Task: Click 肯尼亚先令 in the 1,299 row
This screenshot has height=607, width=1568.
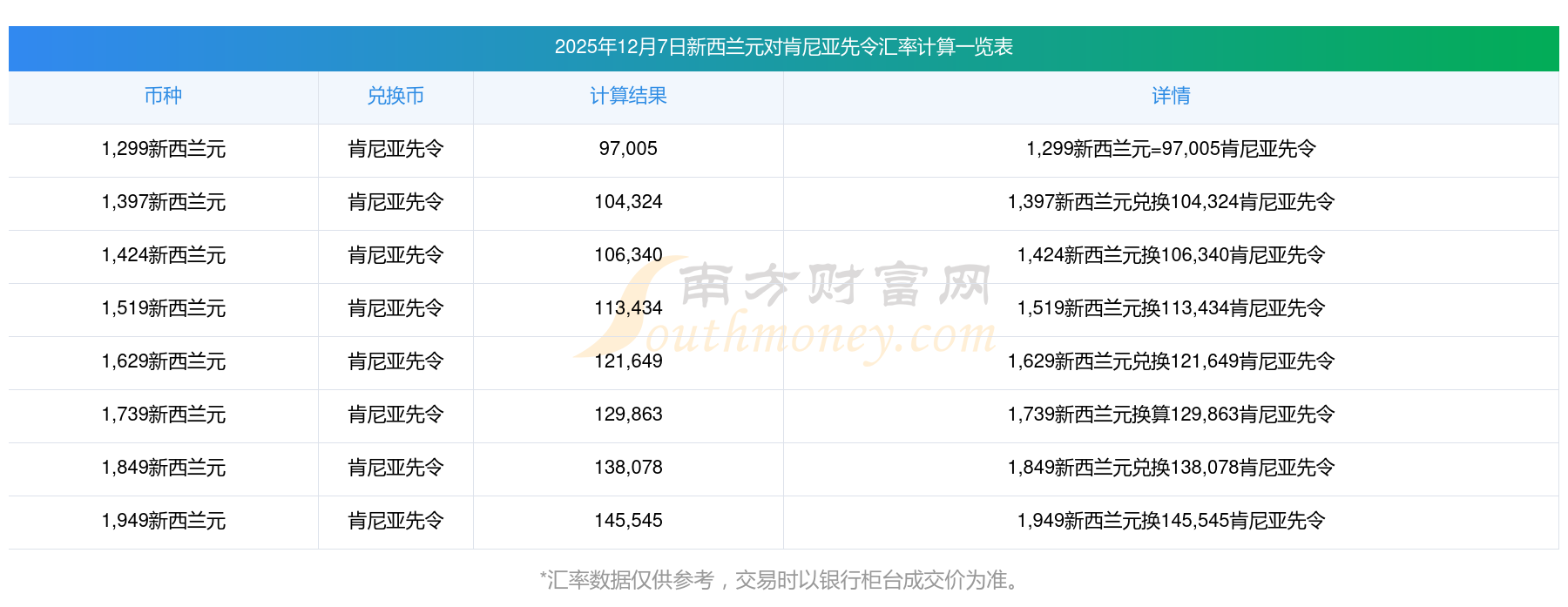Action: click(395, 149)
